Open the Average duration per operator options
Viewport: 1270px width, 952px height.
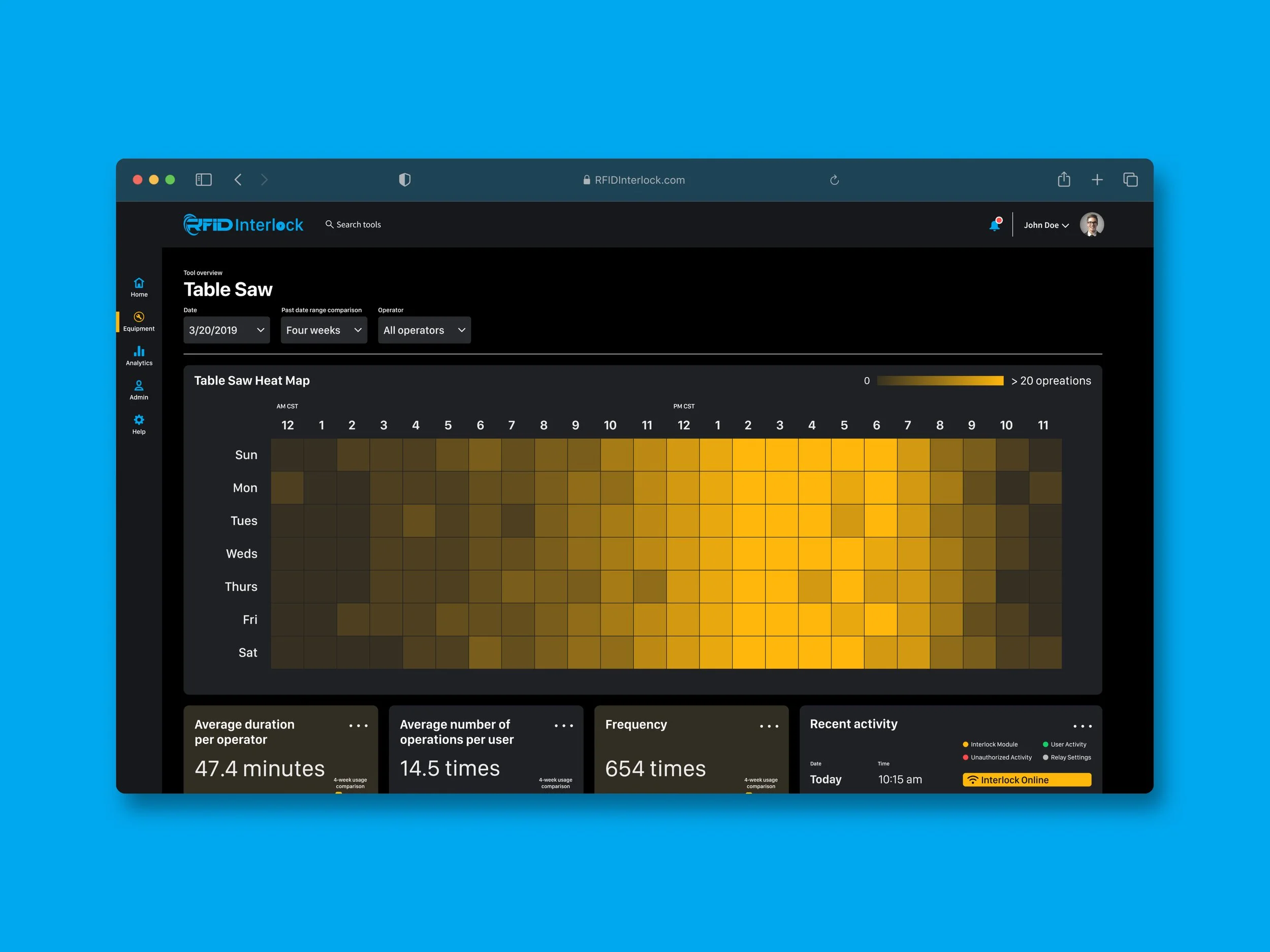(358, 726)
